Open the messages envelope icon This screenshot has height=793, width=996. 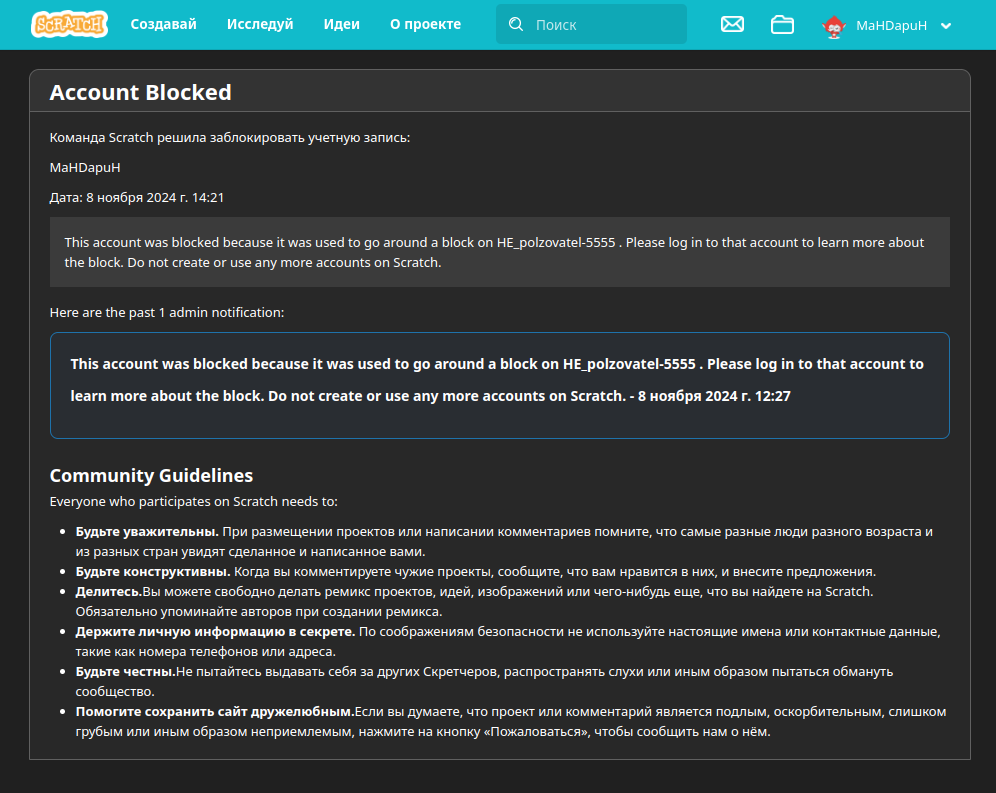pyautogui.click(x=732, y=24)
